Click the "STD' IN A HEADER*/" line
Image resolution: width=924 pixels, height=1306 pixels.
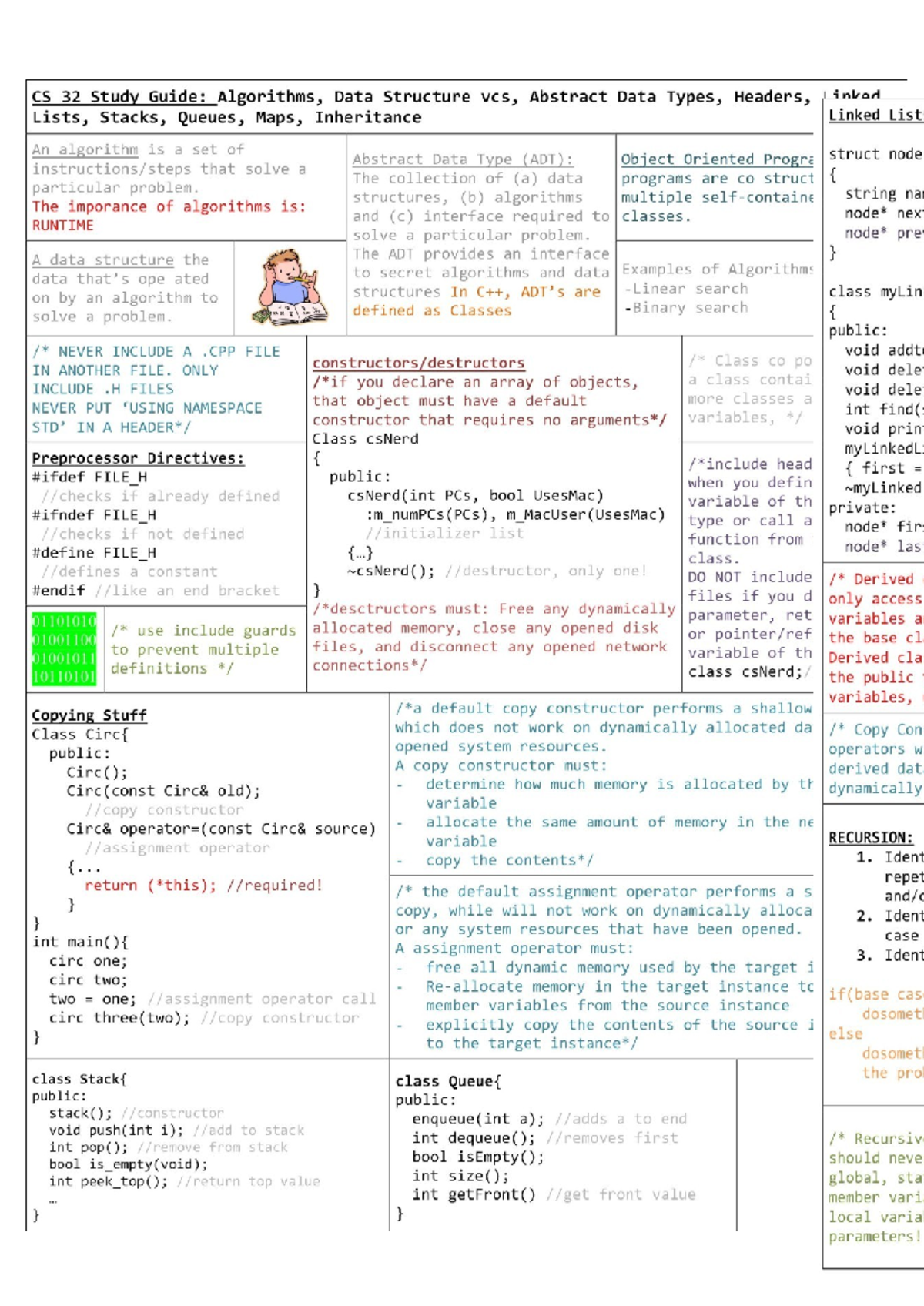[112, 427]
